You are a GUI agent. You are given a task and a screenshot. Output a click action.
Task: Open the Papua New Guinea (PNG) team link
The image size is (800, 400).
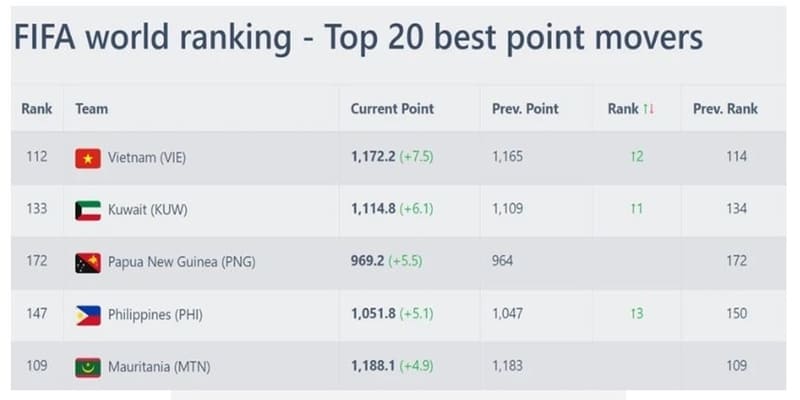tap(182, 262)
